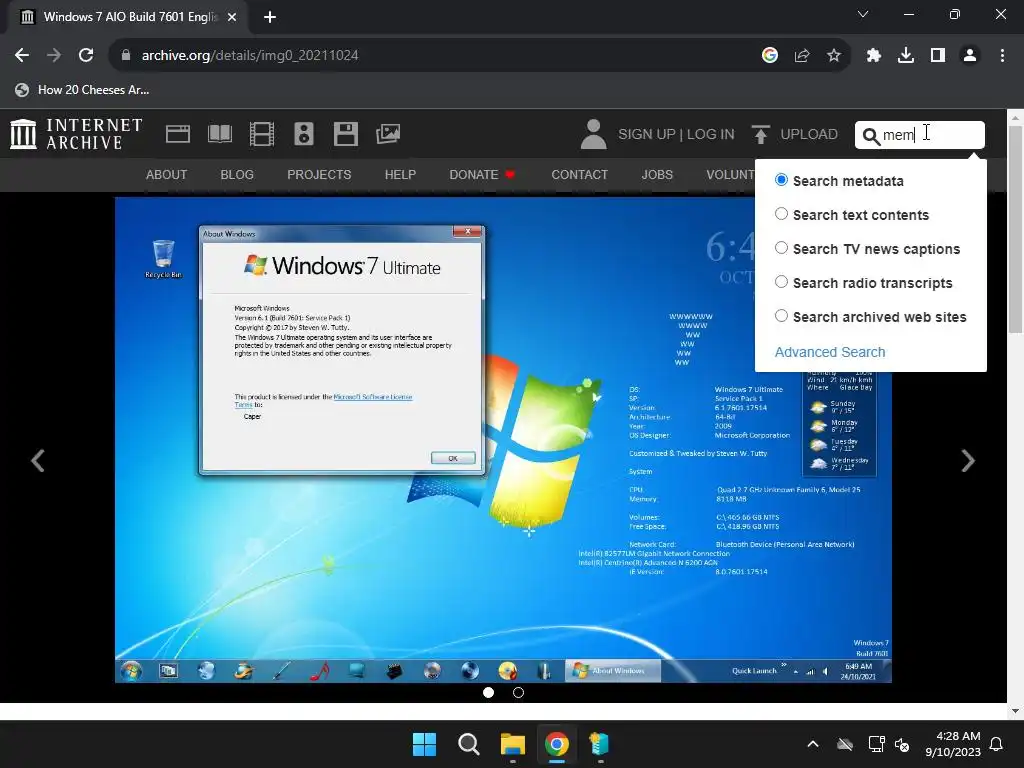Go to previous image arrow
The image size is (1024, 768).
click(x=38, y=461)
